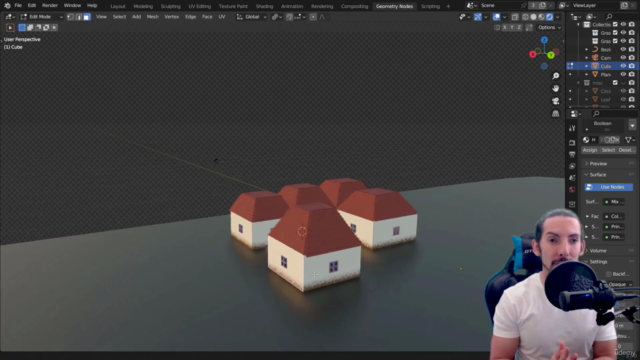Viewport: 640px width, 360px height.
Task: Open the Tool properties tab
Action: point(572,128)
